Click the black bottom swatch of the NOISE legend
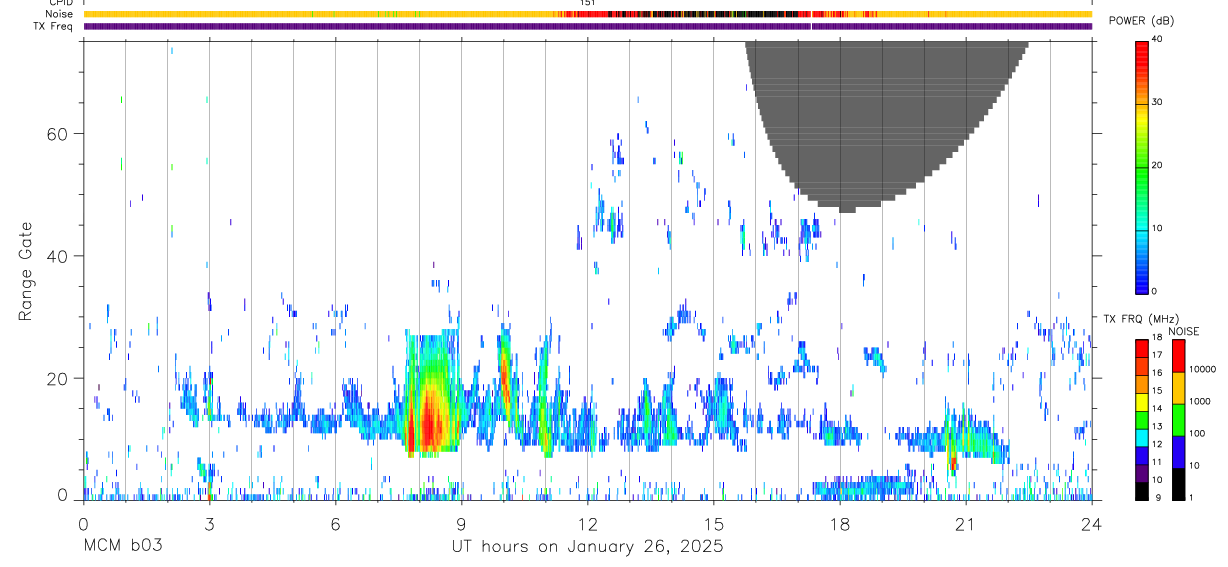1228x567 pixels. pos(1179,483)
